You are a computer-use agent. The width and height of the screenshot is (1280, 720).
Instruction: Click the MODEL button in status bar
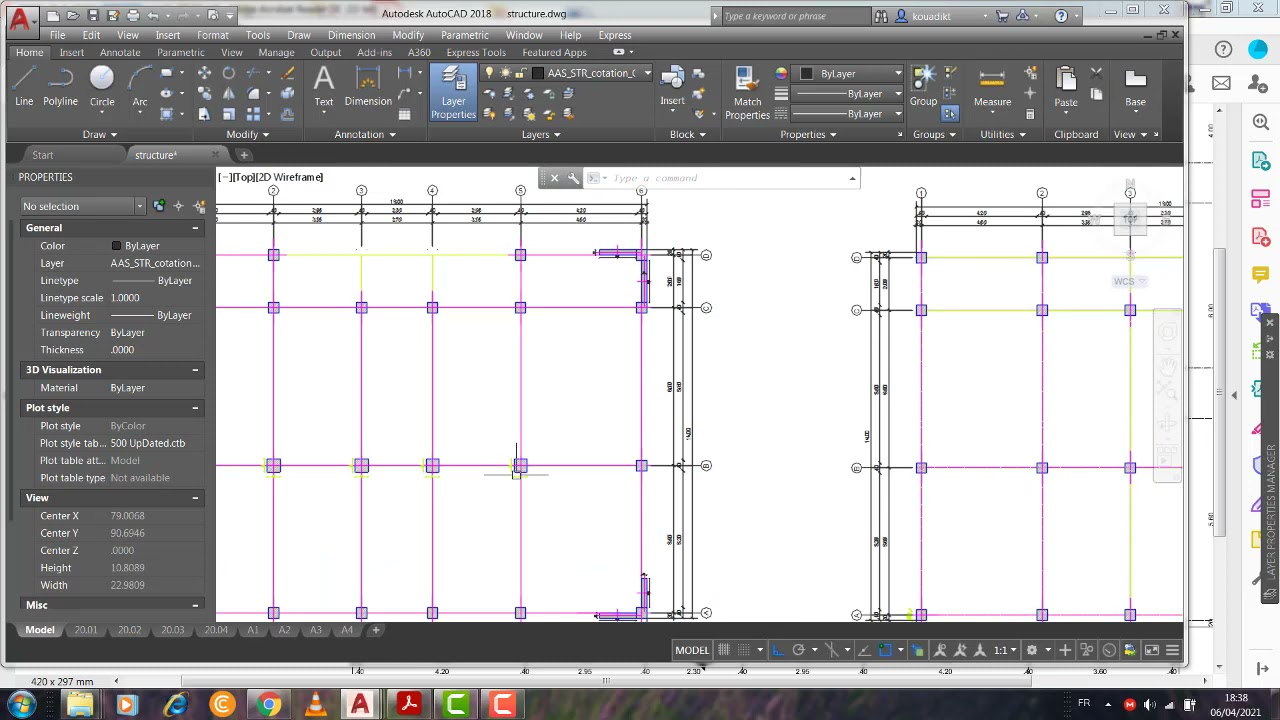point(691,650)
